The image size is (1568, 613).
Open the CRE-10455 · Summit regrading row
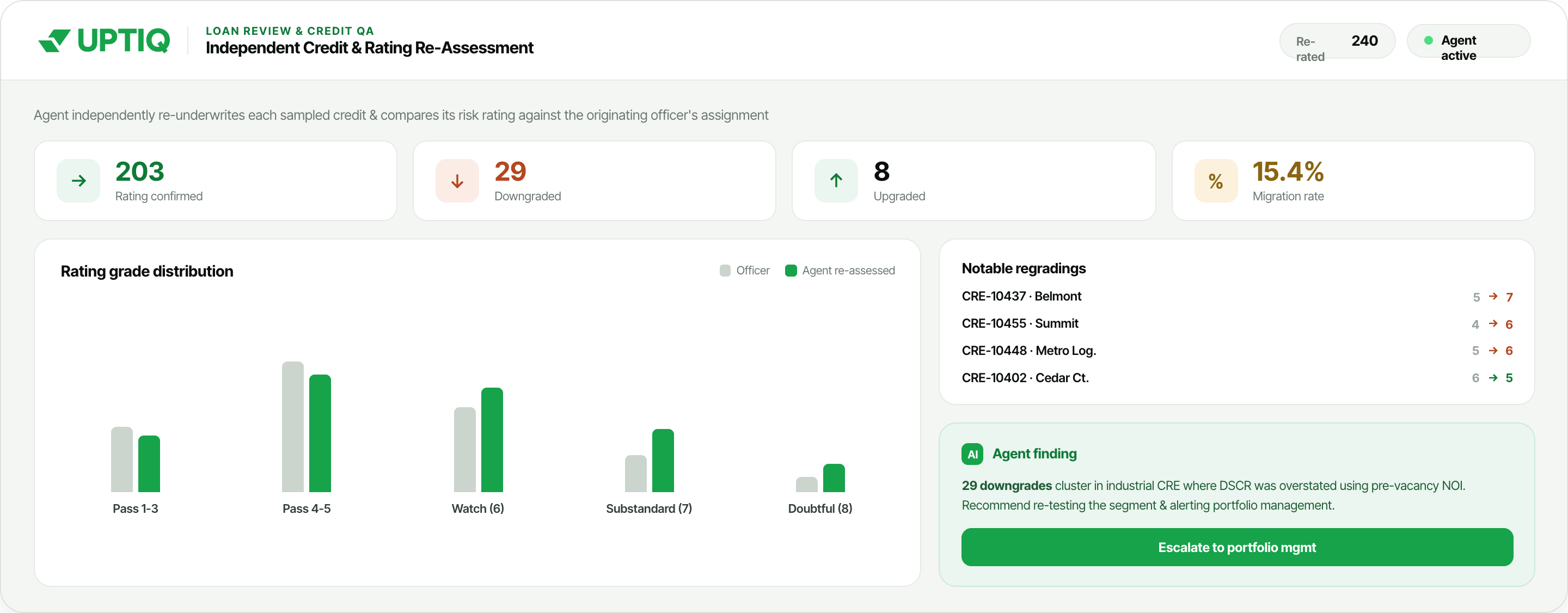pos(1237,324)
